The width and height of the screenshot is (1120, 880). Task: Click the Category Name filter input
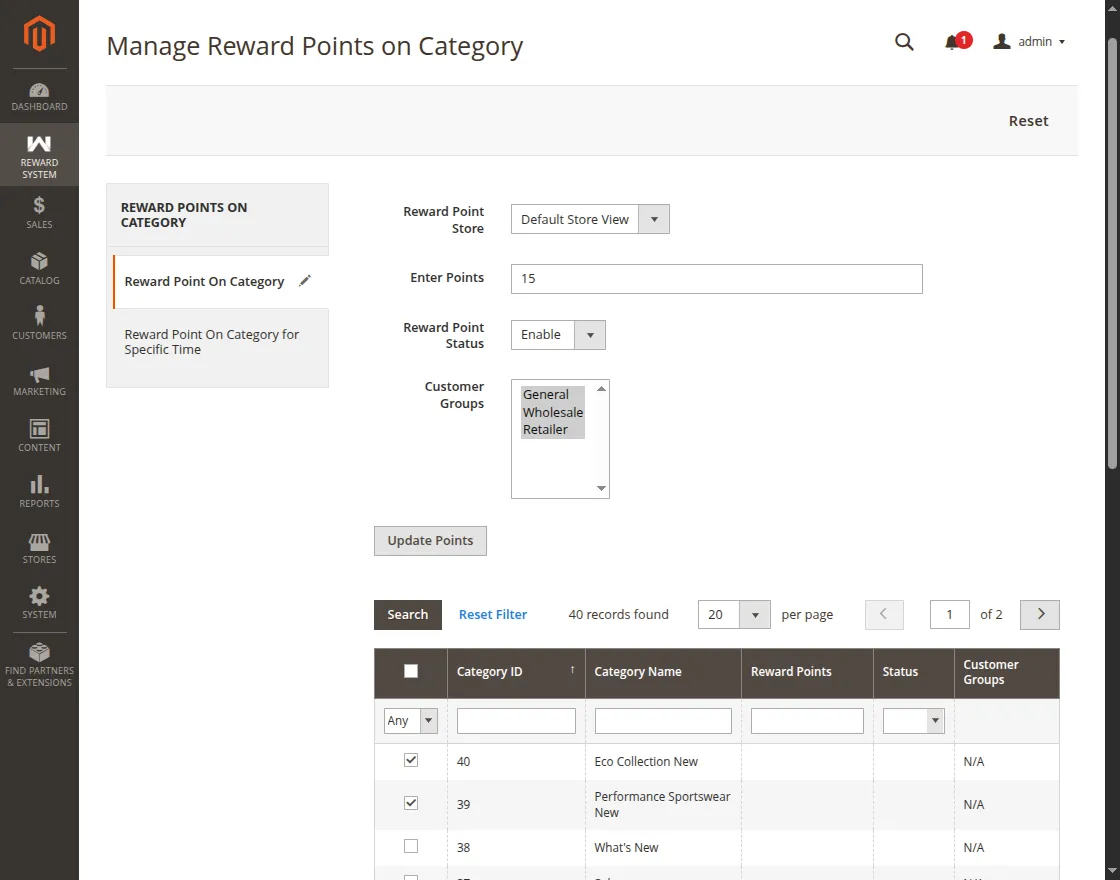pyautogui.click(x=663, y=721)
